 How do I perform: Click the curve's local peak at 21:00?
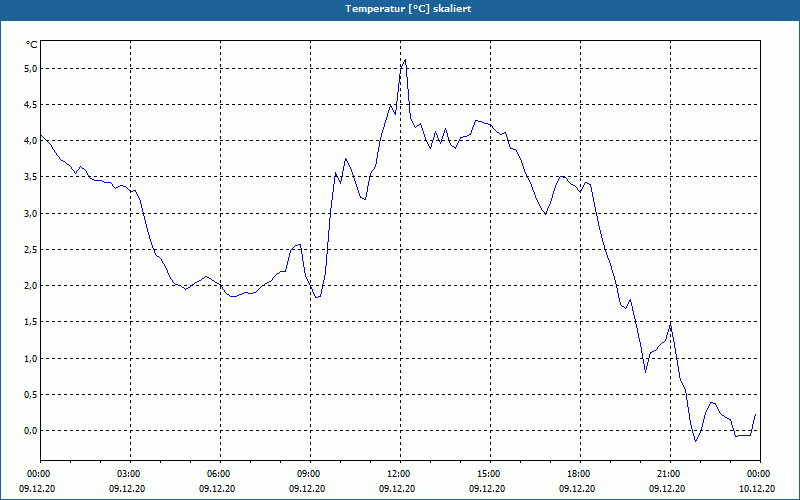coord(670,323)
